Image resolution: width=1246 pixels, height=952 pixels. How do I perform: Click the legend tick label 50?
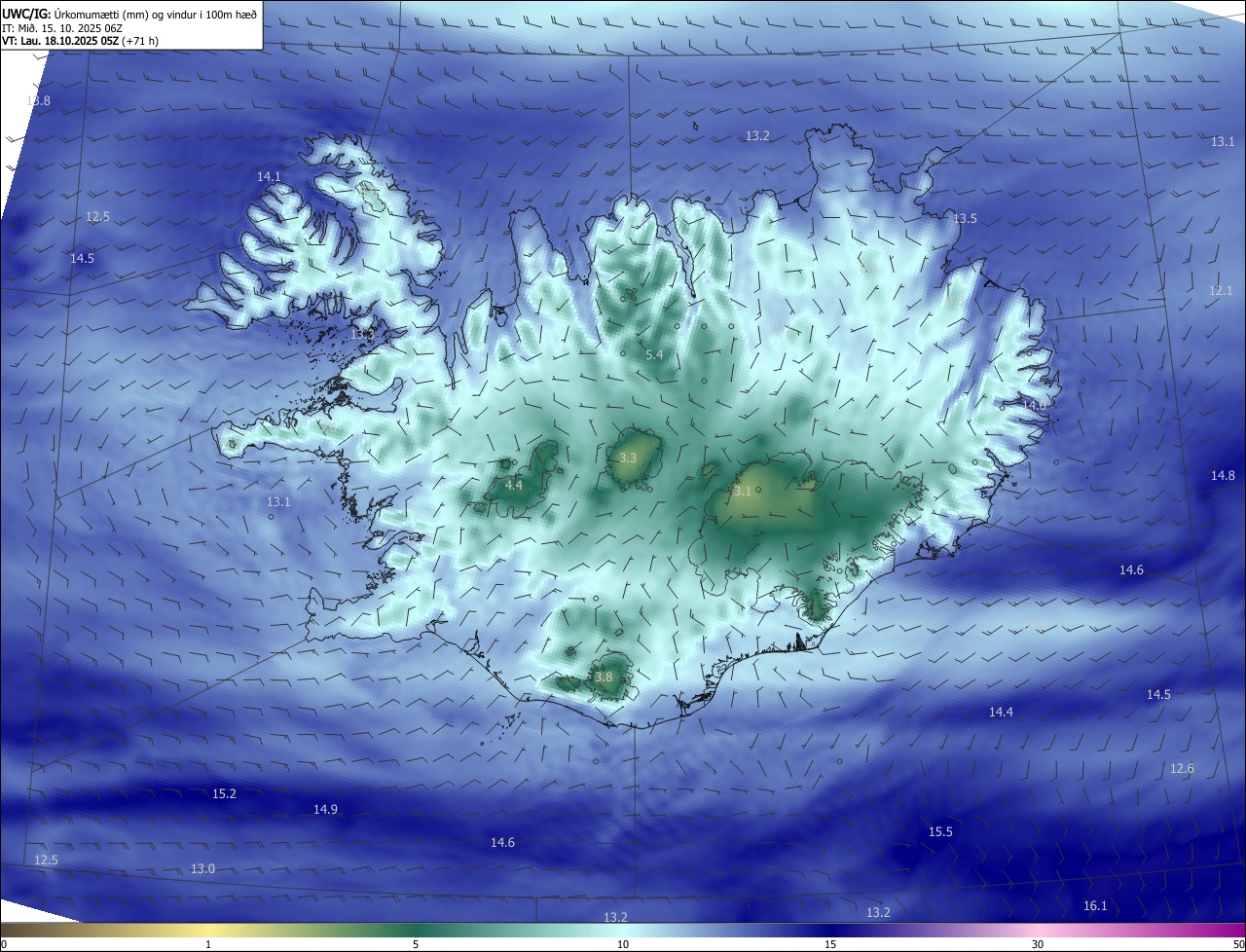(1238, 944)
